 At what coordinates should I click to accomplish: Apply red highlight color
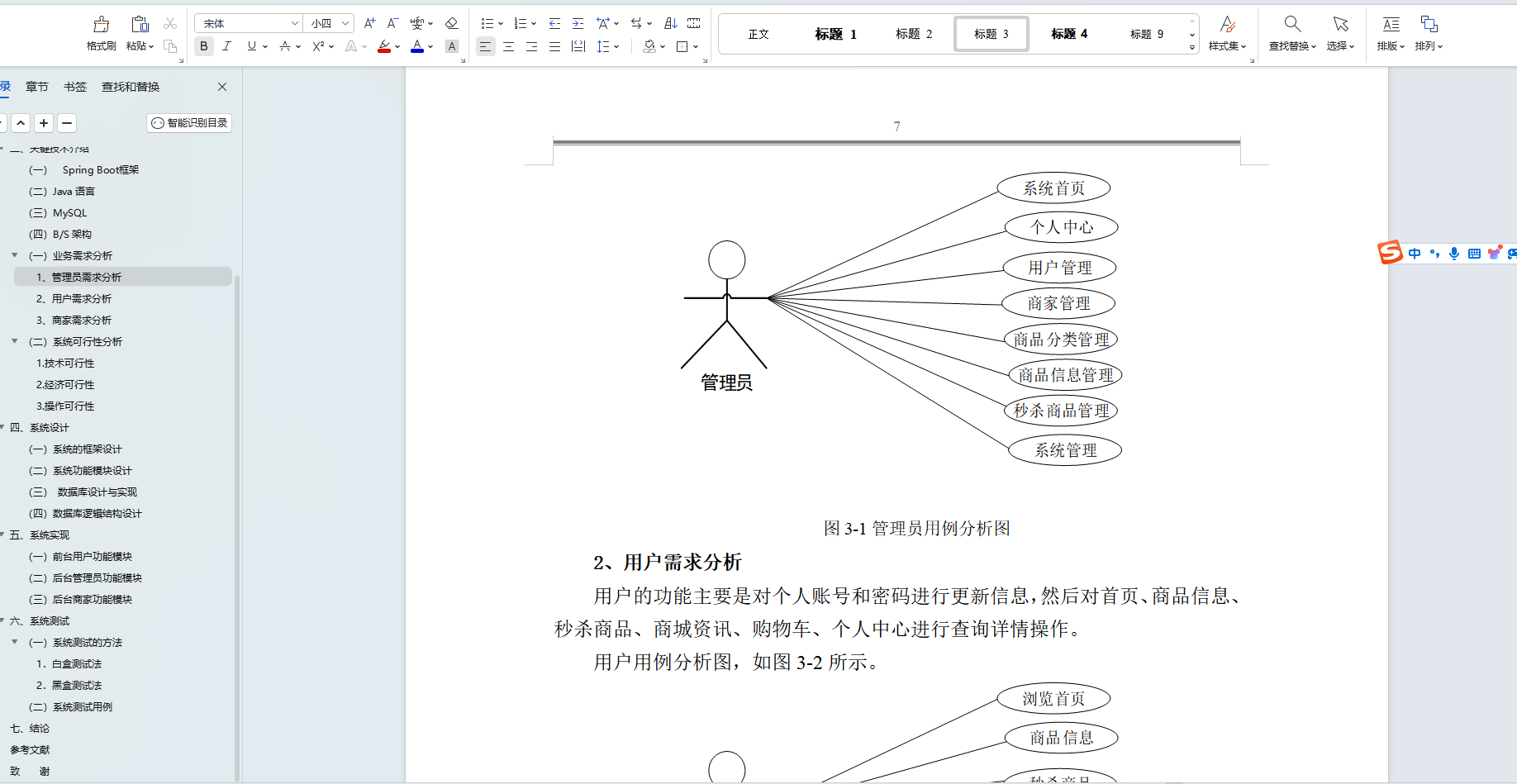[x=384, y=46]
